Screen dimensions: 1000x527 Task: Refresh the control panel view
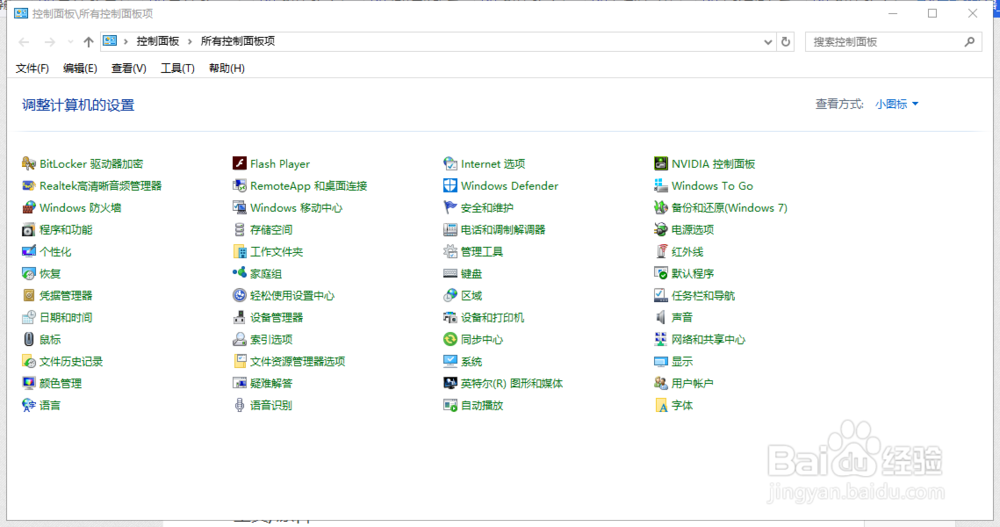coord(786,41)
